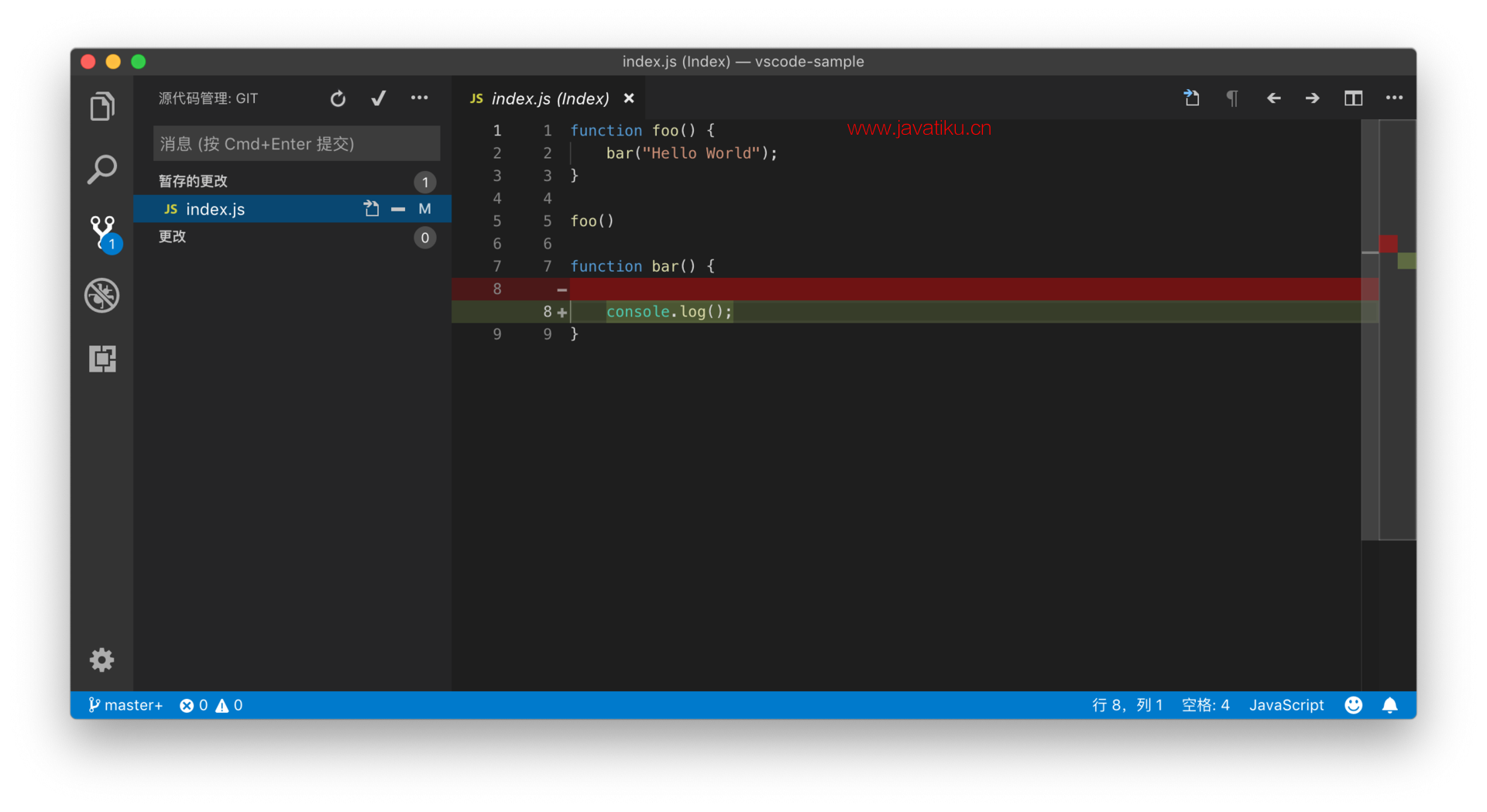Open the manage gear icon

[102, 660]
